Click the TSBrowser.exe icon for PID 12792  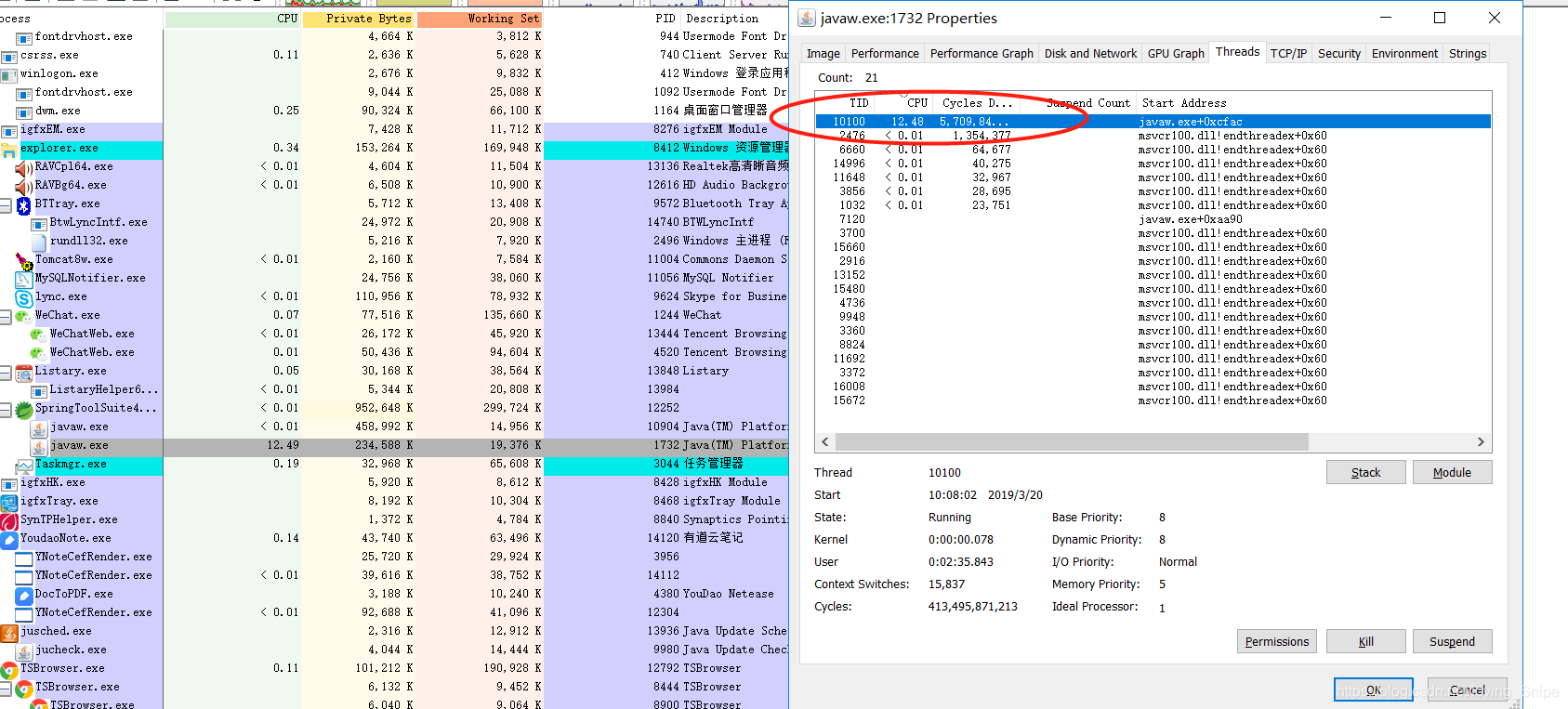click(x=9, y=669)
